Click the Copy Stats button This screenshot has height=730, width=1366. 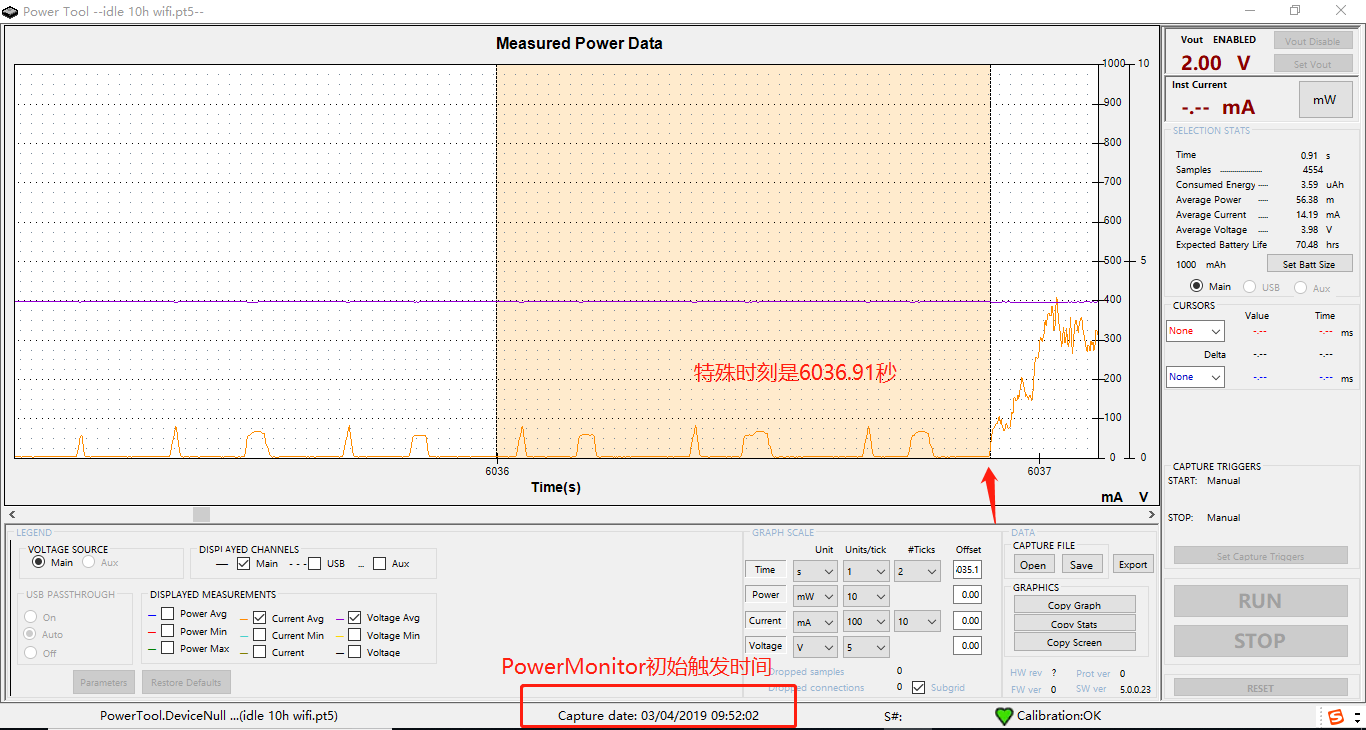coord(1074,624)
